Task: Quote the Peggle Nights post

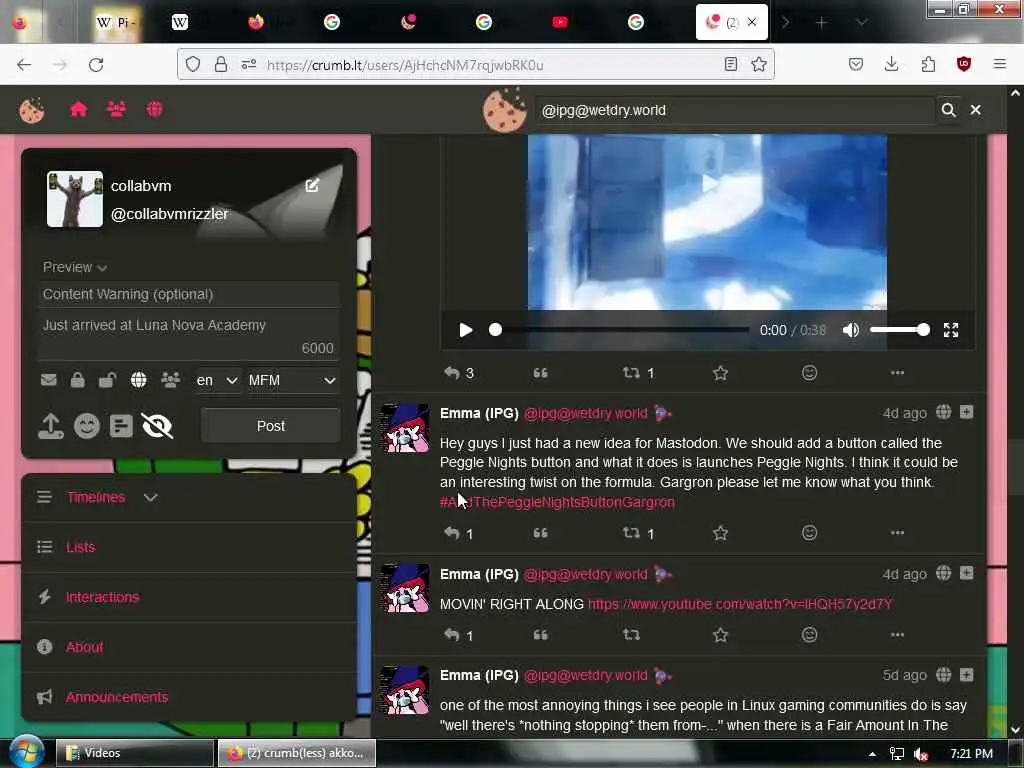Action: [540, 533]
